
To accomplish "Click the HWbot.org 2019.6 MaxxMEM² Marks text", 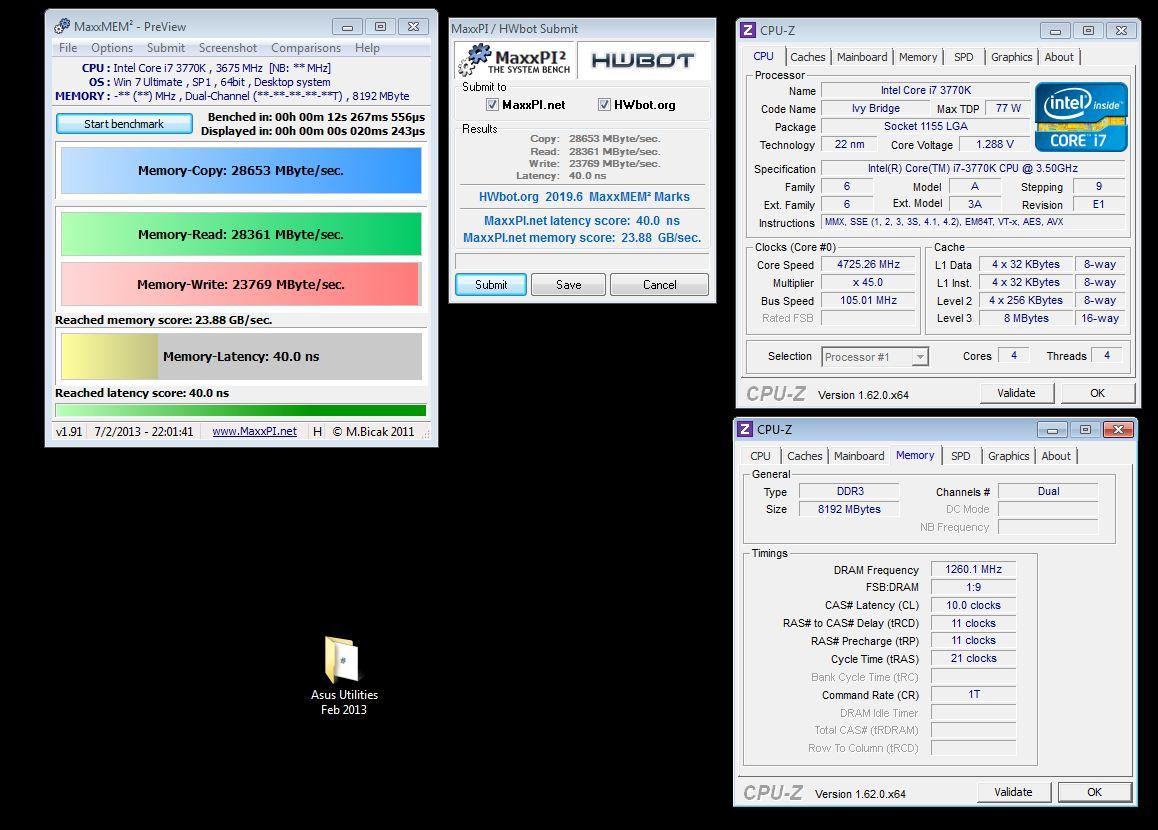I will click(x=583, y=197).
